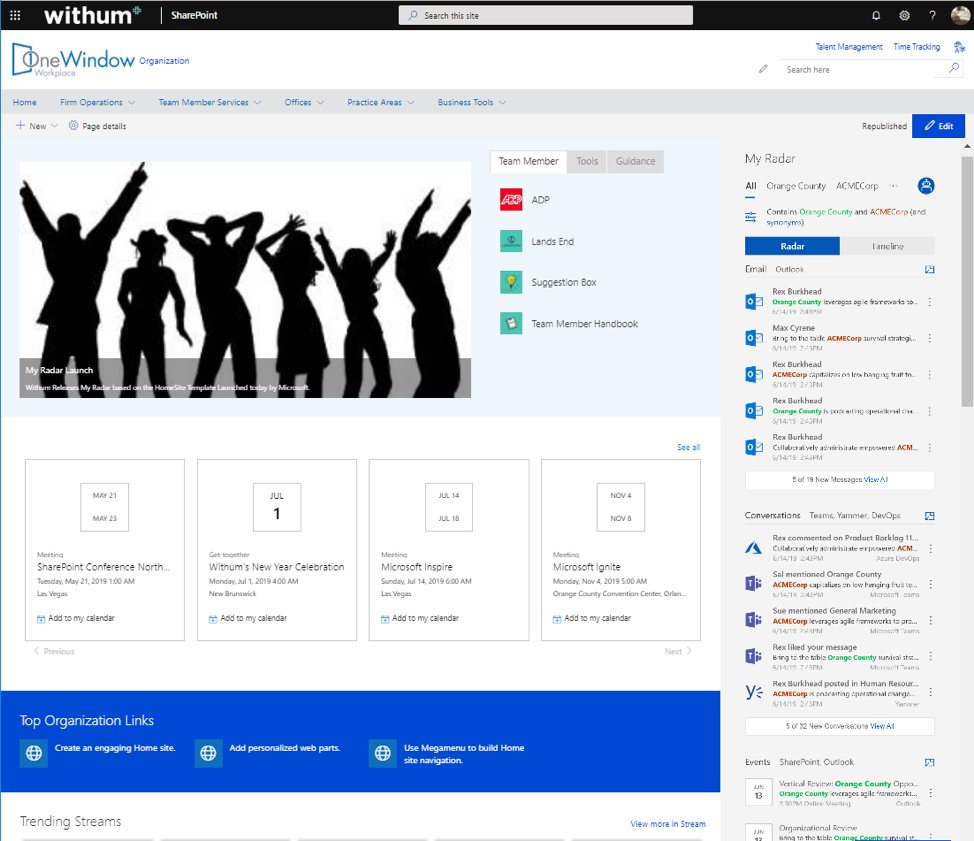Open the Team Member Handbook icon
974x841 pixels.
pyautogui.click(x=511, y=323)
